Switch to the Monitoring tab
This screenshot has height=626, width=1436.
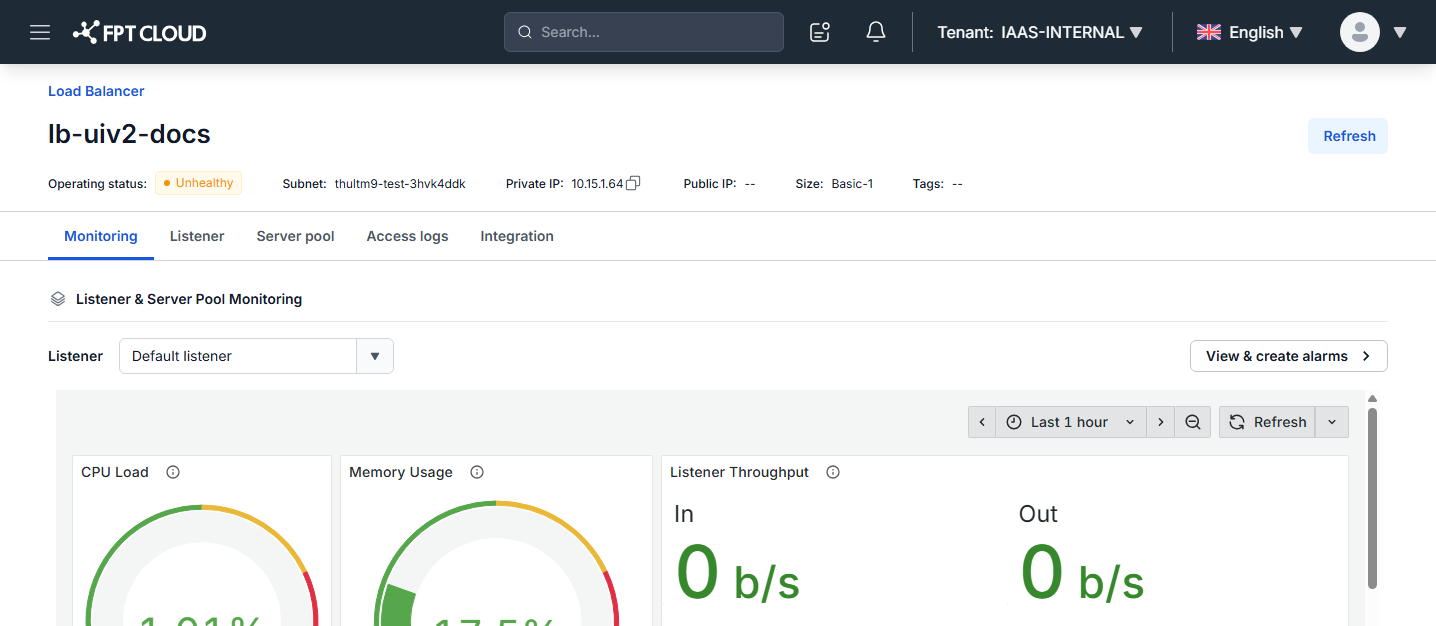click(101, 236)
